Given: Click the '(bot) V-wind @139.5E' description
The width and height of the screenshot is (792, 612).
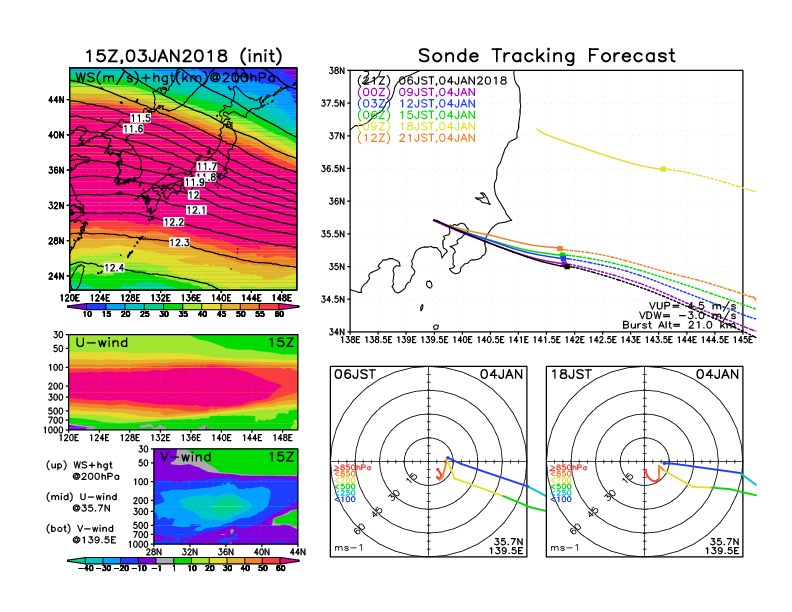Looking at the screenshot, I should click(81, 534).
